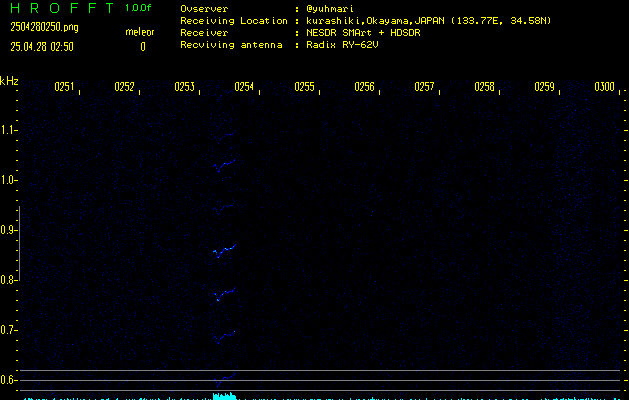Click frequency label 1.1
Viewport: 629px width, 400px height.
(8, 130)
